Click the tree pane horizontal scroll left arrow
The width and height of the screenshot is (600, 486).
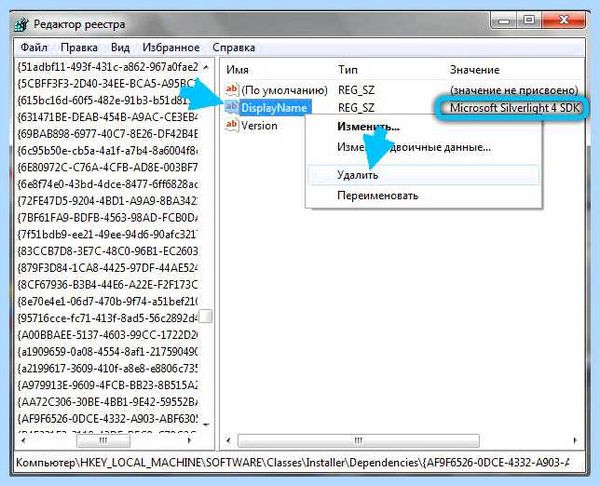coord(23,440)
